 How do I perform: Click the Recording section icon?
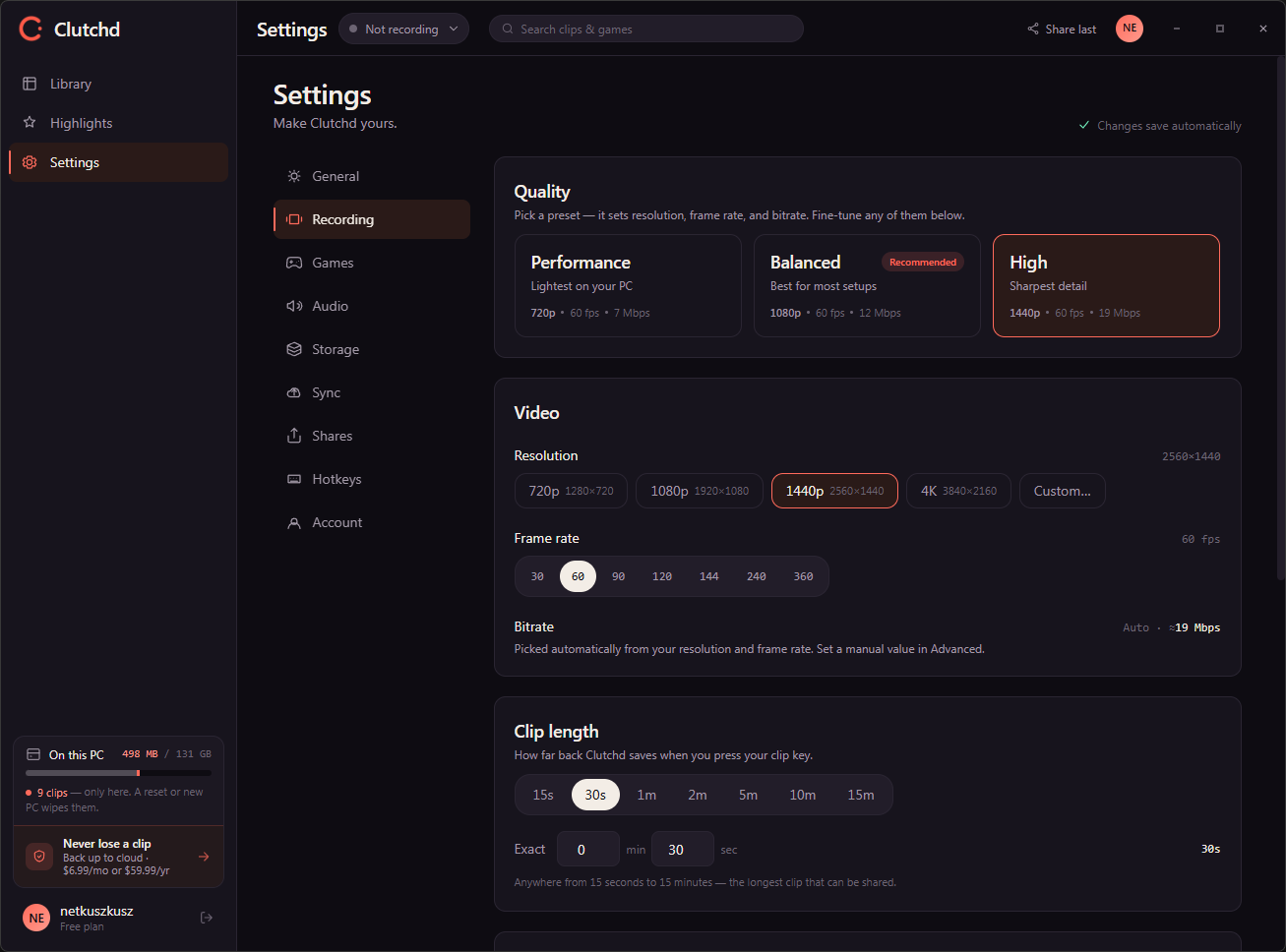(294, 219)
